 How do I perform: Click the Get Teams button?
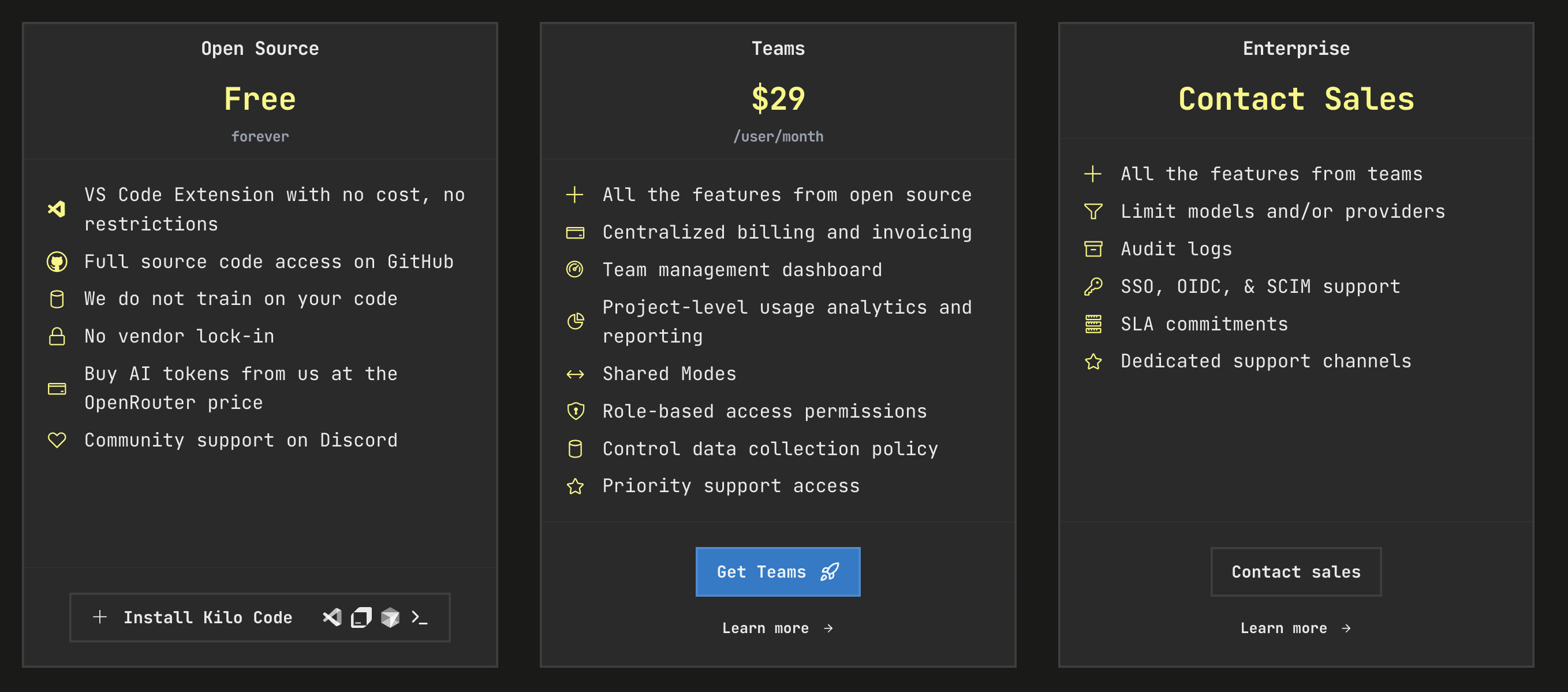point(778,571)
